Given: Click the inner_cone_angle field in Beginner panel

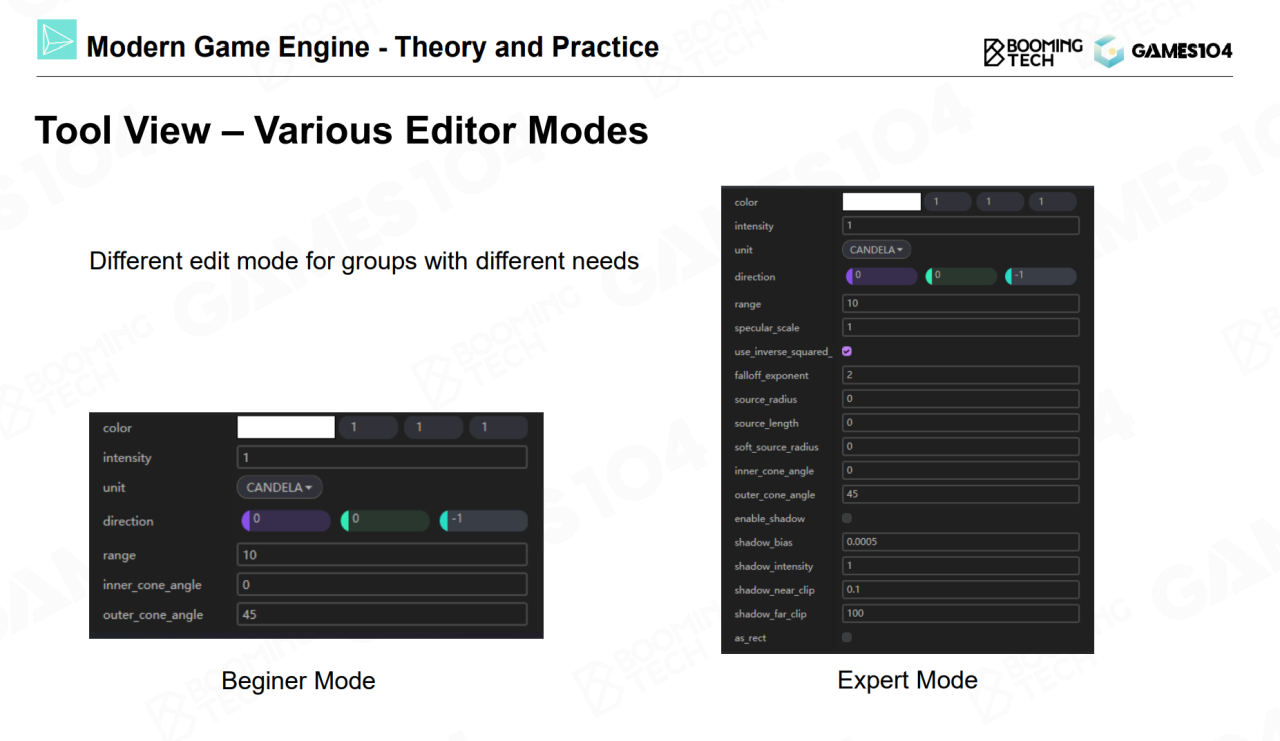Looking at the screenshot, I should point(382,585).
